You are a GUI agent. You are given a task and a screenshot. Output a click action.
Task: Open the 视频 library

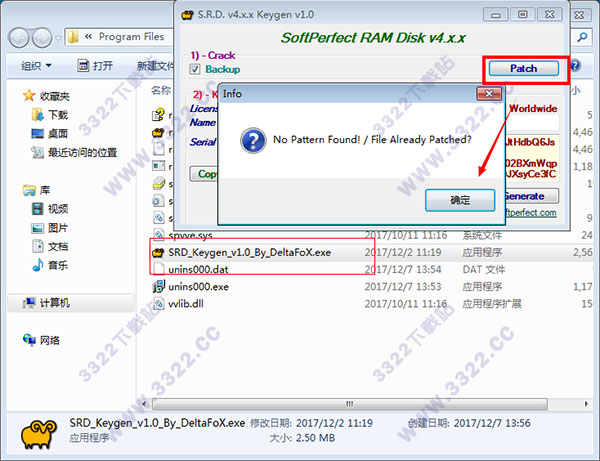click(58, 209)
